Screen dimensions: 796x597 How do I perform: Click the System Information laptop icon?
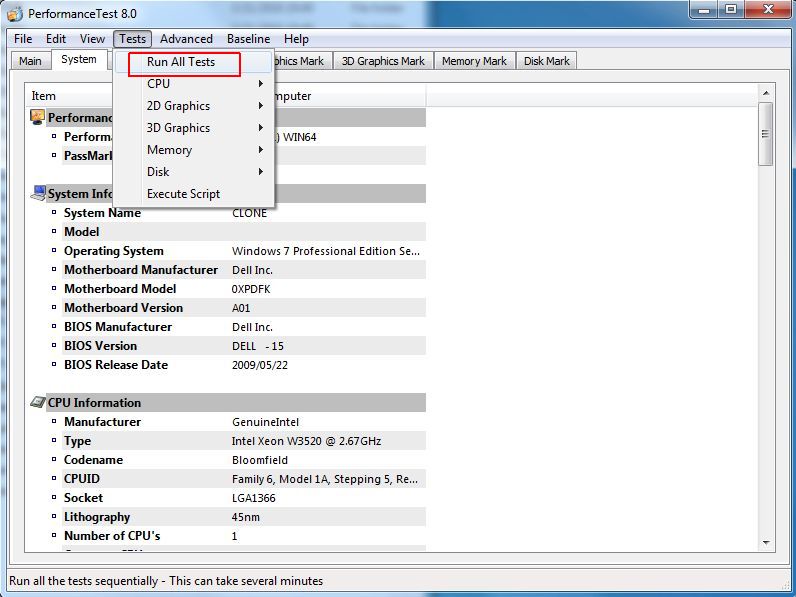coord(38,193)
